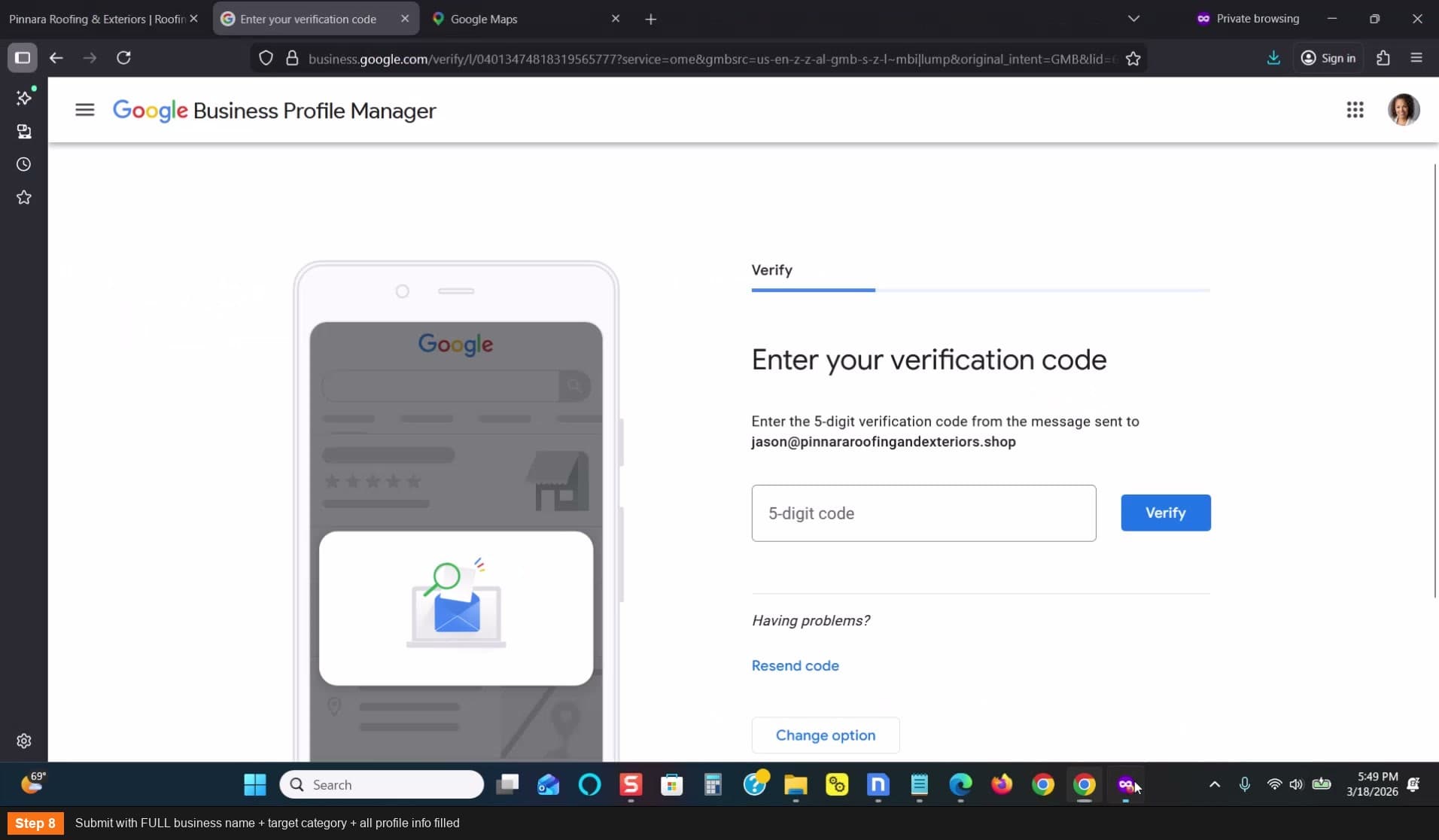
Task: Open the Windows Start menu
Action: (x=255, y=785)
